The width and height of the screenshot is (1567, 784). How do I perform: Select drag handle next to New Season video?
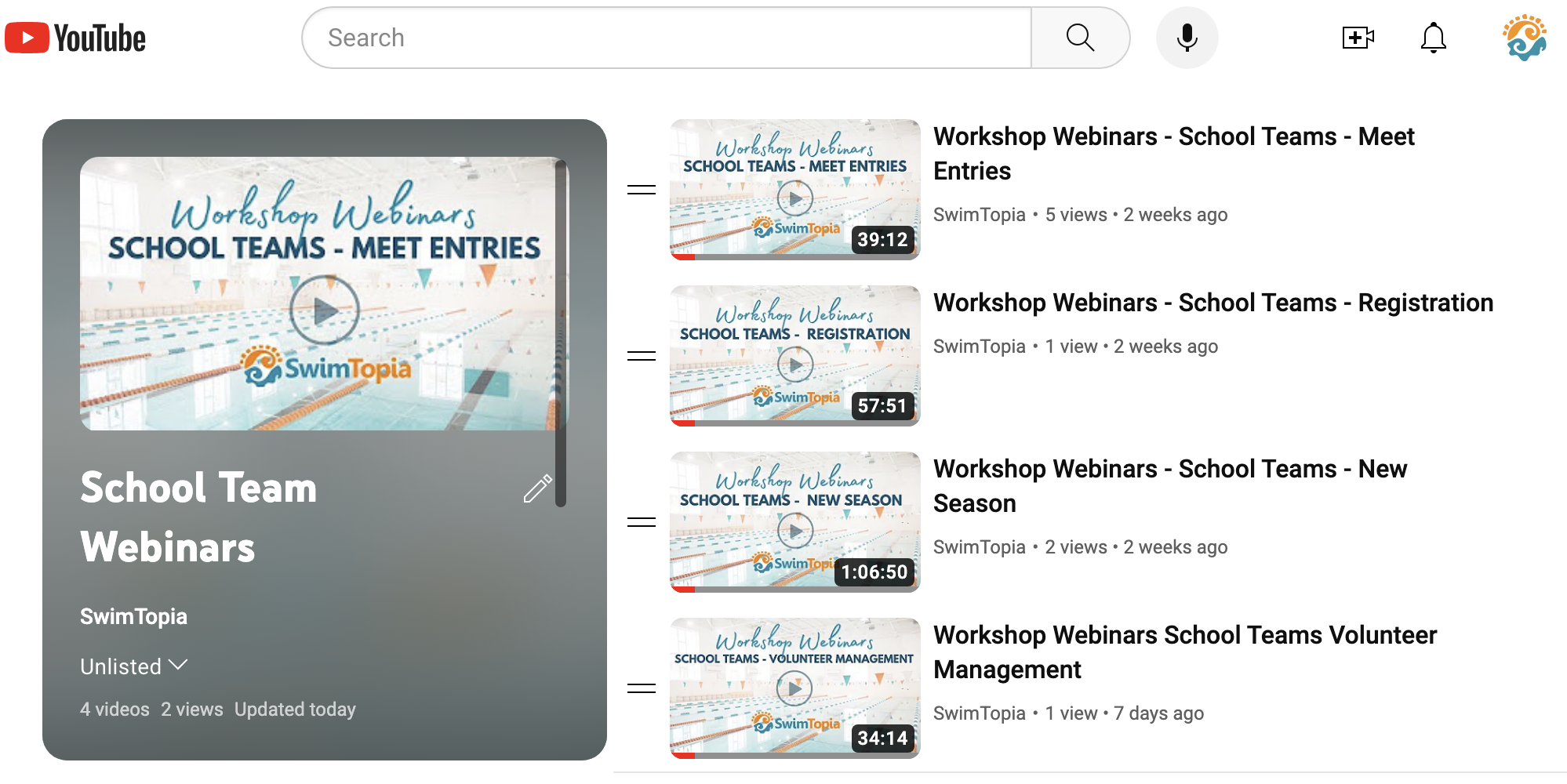click(x=642, y=522)
